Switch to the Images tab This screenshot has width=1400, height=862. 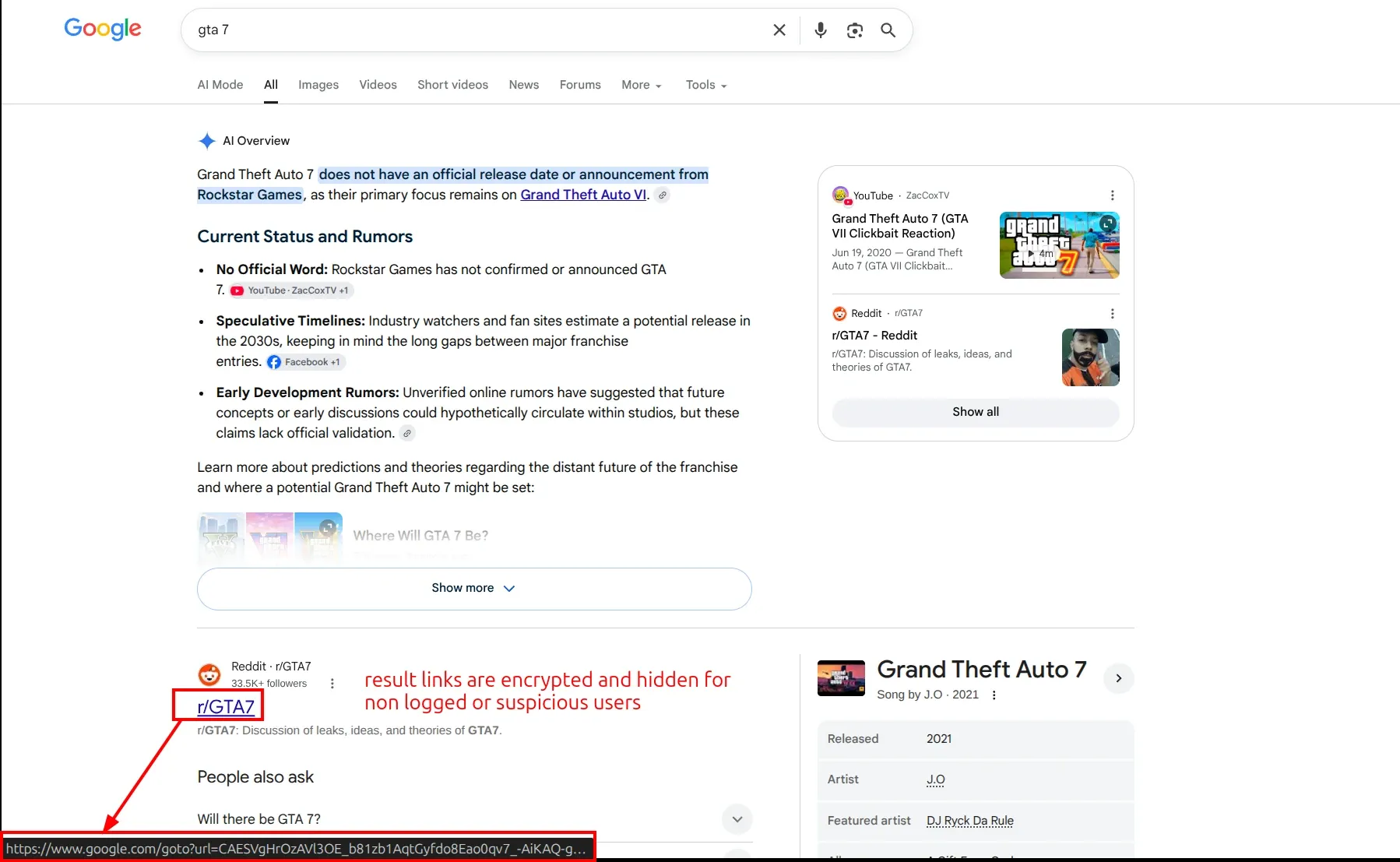tap(318, 85)
